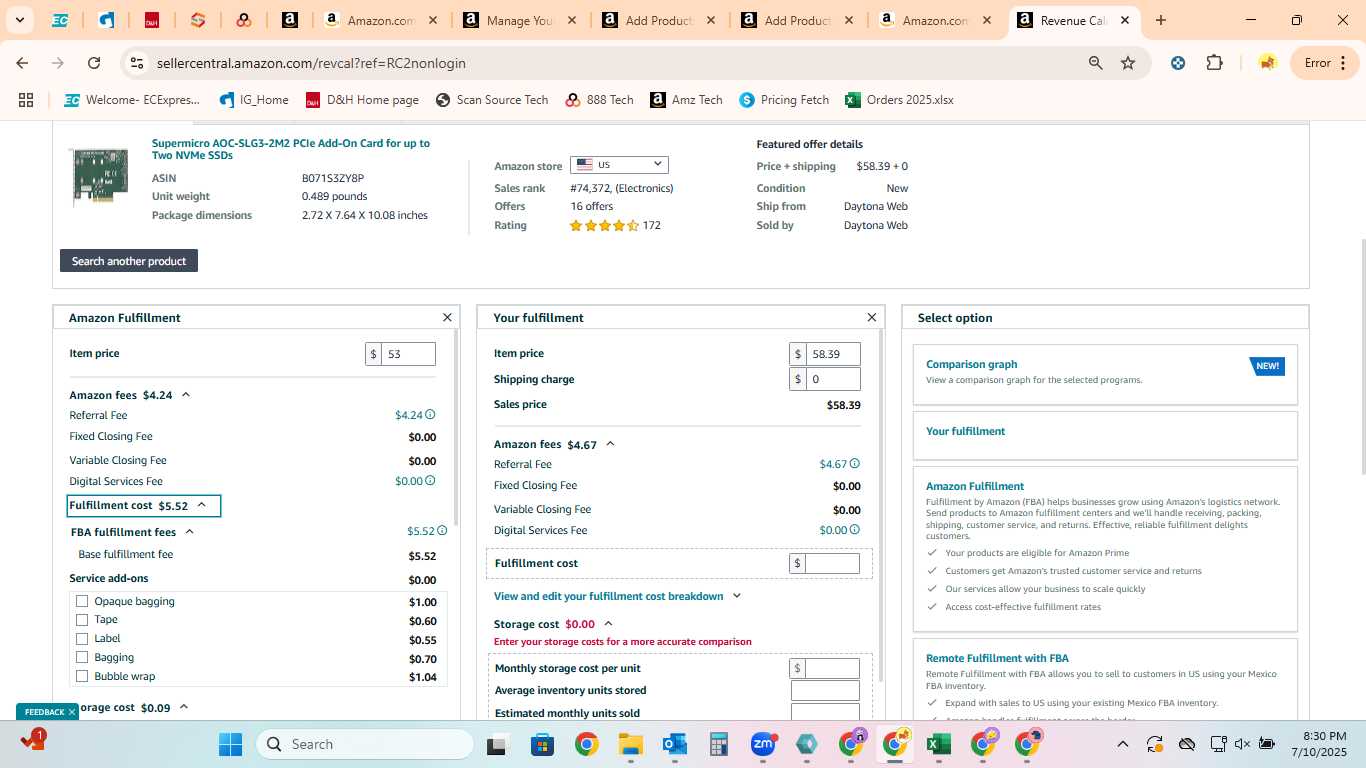Click the site info icon in address bar
The image size is (1366, 768).
click(137, 63)
